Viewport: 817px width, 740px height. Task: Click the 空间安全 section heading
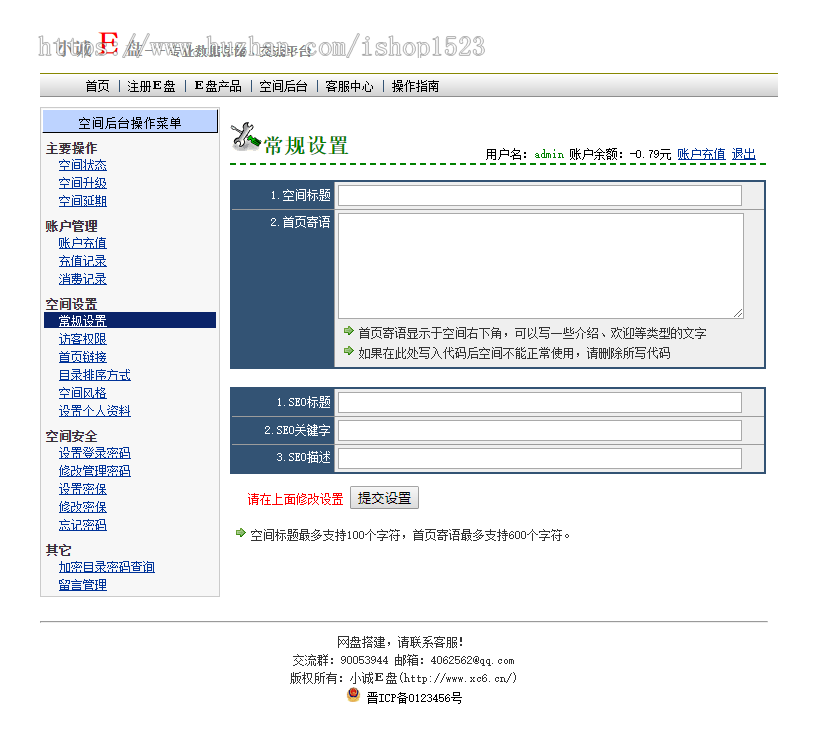click(71, 436)
